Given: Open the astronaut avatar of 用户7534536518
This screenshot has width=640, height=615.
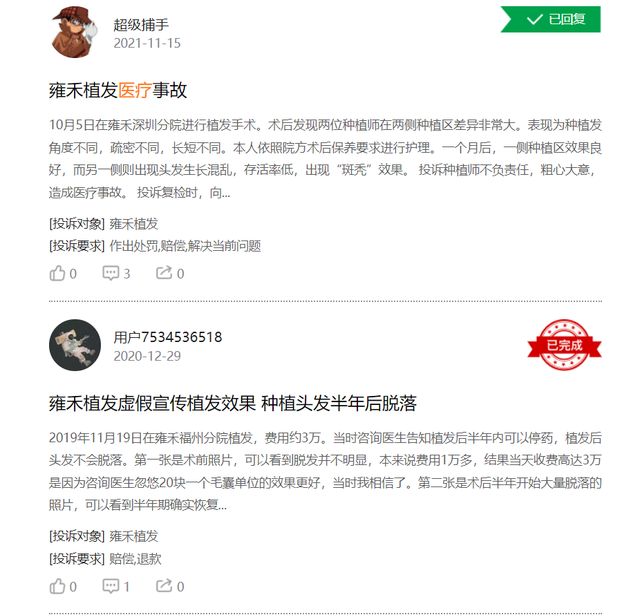Looking at the screenshot, I should (75, 345).
